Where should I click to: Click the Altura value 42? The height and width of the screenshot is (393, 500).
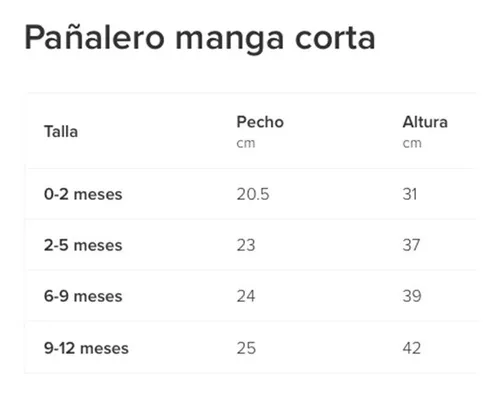click(x=412, y=348)
